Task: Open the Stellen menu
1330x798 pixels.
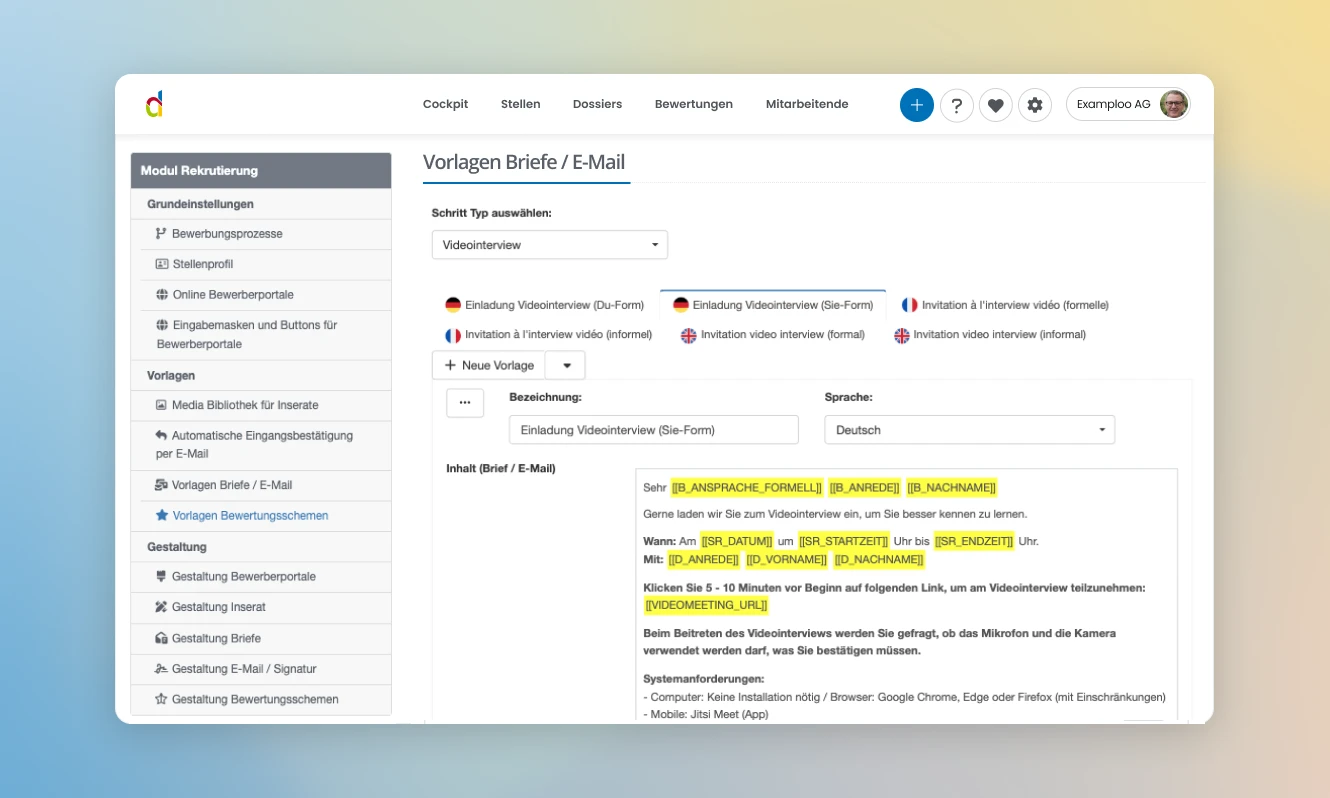Action: (521, 104)
